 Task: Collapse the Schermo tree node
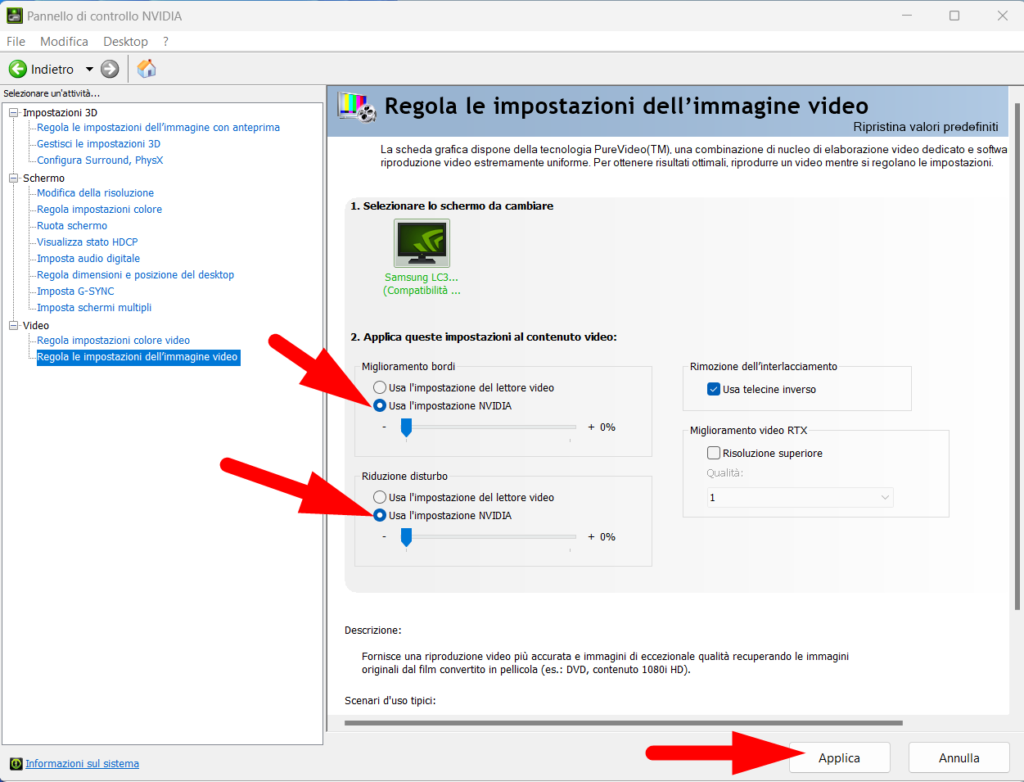click(x=14, y=178)
